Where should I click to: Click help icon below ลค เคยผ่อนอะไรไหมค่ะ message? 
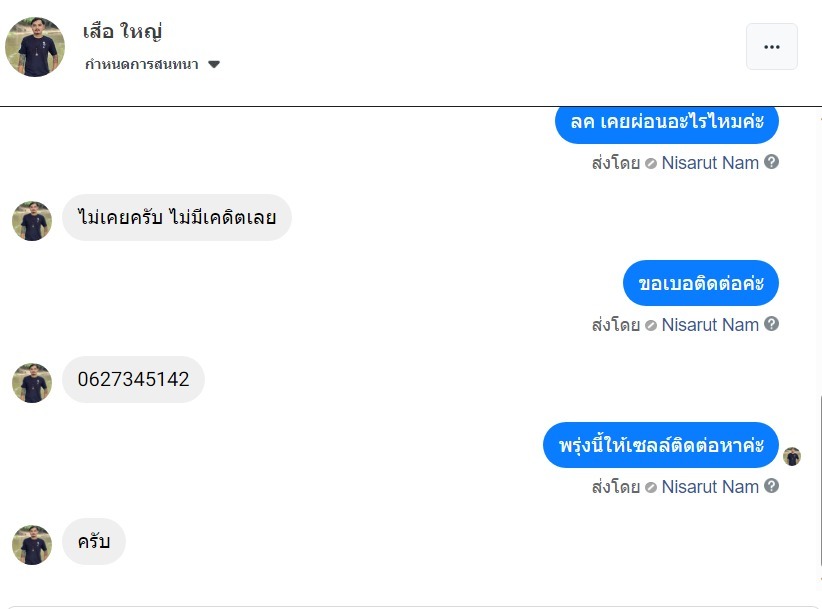coord(771,162)
